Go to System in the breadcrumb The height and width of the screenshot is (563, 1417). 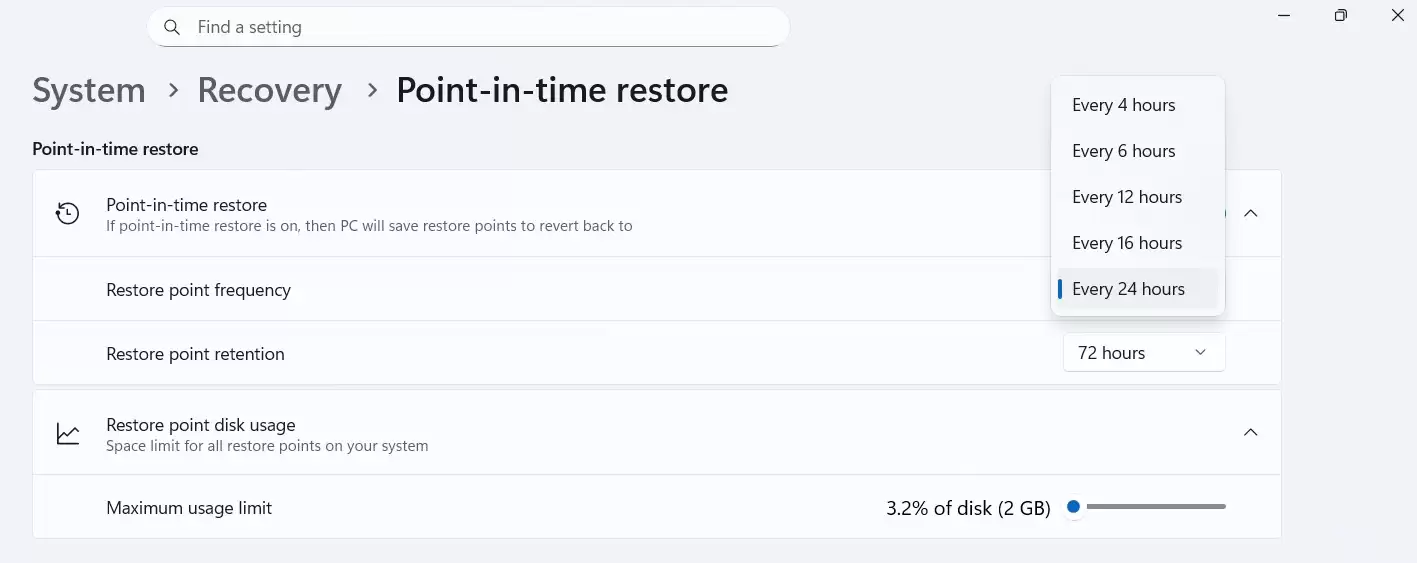(89, 90)
